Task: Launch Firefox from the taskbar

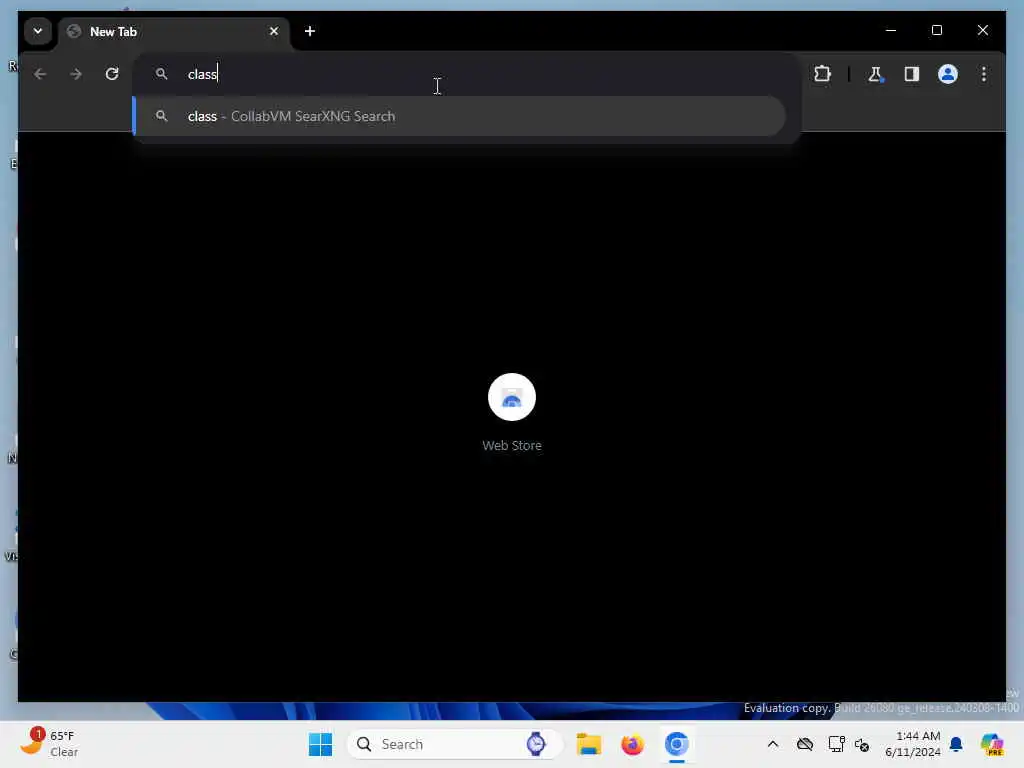Action: click(x=632, y=744)
